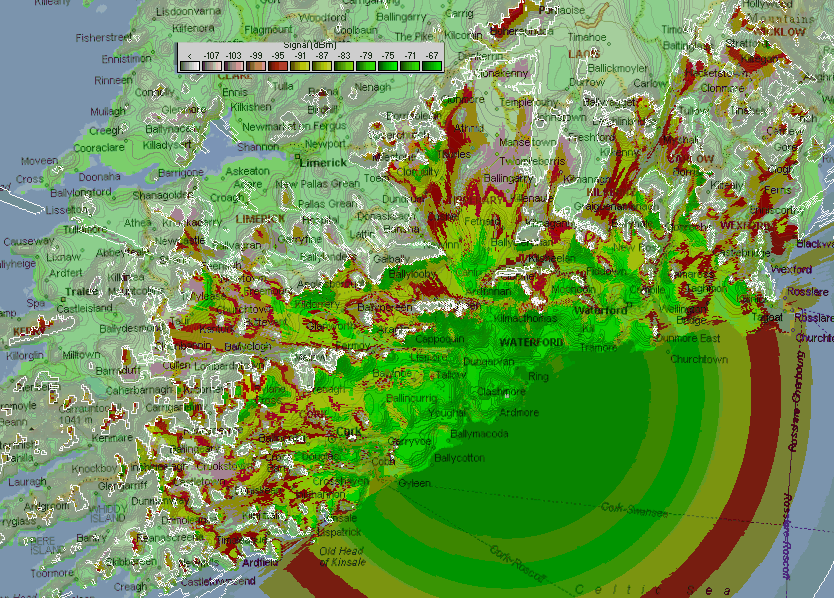Click the Old Head of Kinsale label
Image resolution: width=834 pixels, height=598 pixels.
[x=343, y=557]
